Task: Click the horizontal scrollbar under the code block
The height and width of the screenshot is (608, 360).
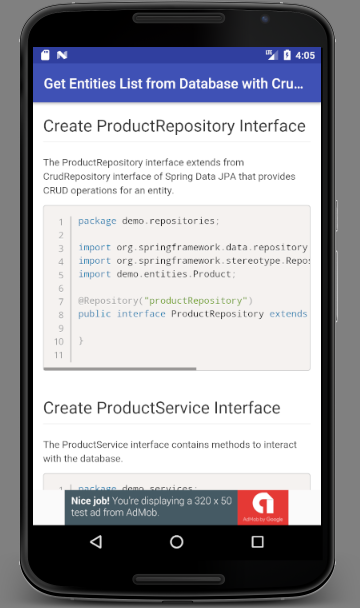Action: click(x=120, y=369)
